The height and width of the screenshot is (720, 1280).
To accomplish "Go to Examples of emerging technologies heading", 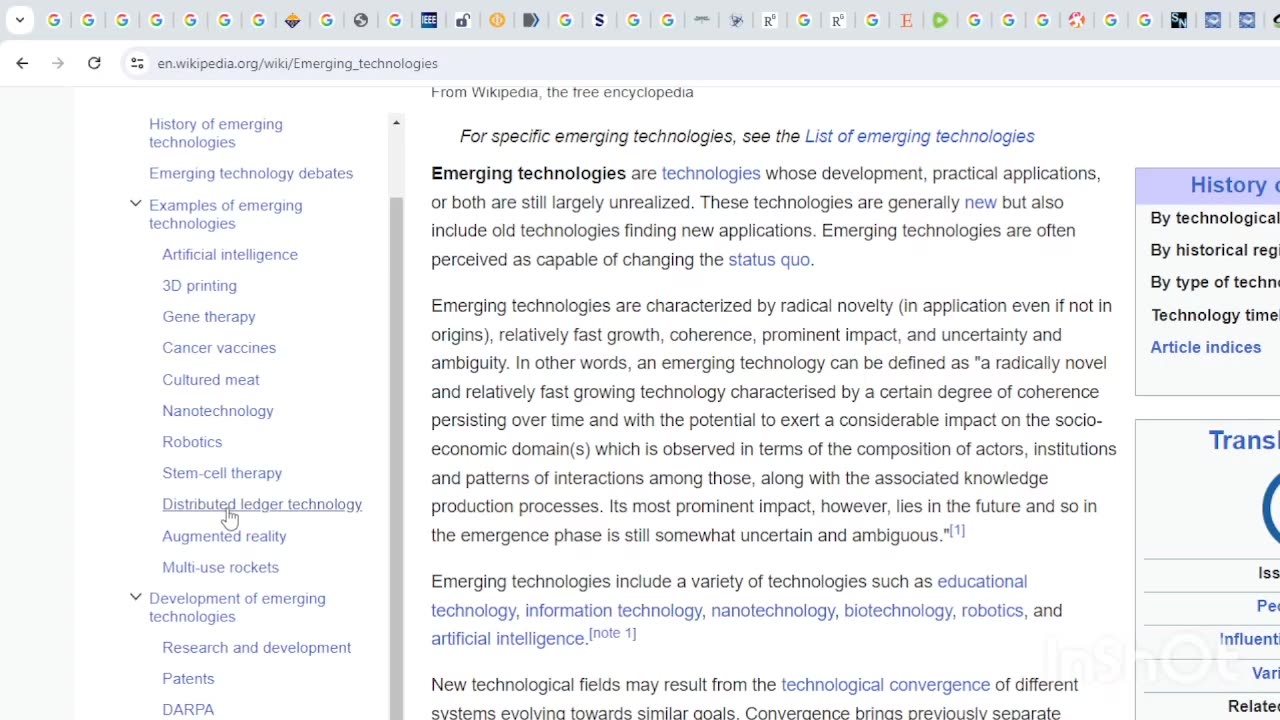I will (226, 214).
